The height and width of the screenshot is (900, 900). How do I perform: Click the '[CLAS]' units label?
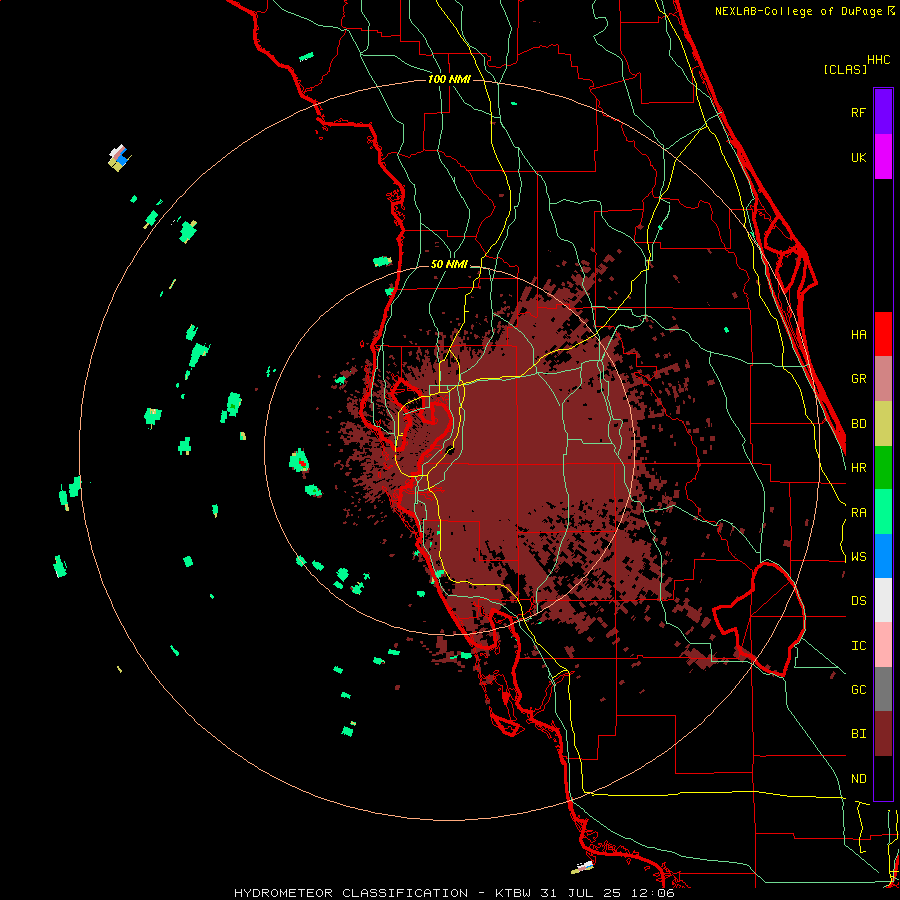(x=845, y=69)
